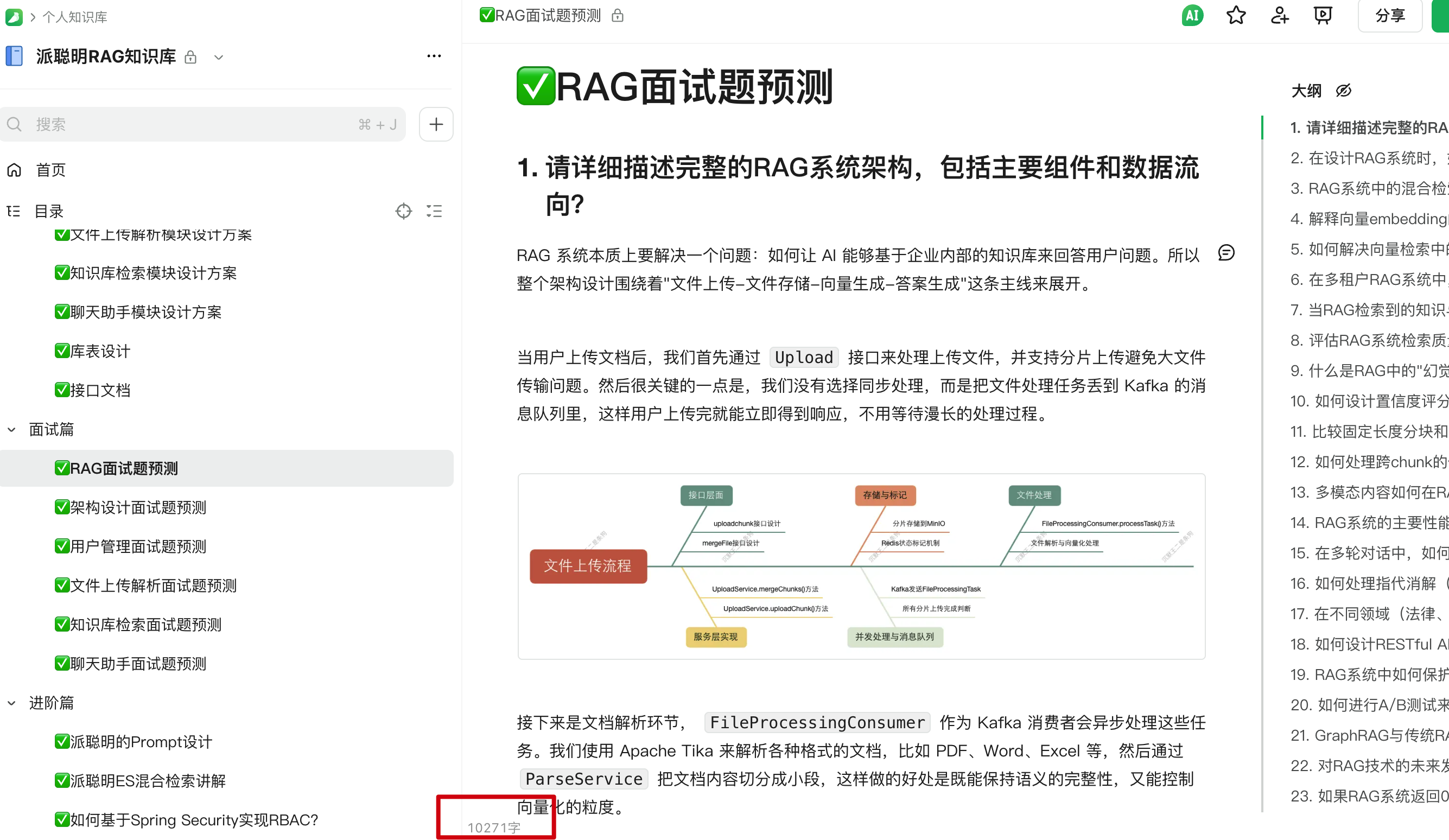Collapse the 面试篇 section
The height and width of the screenshot is (840, 1449).
(x=11, y=429)
